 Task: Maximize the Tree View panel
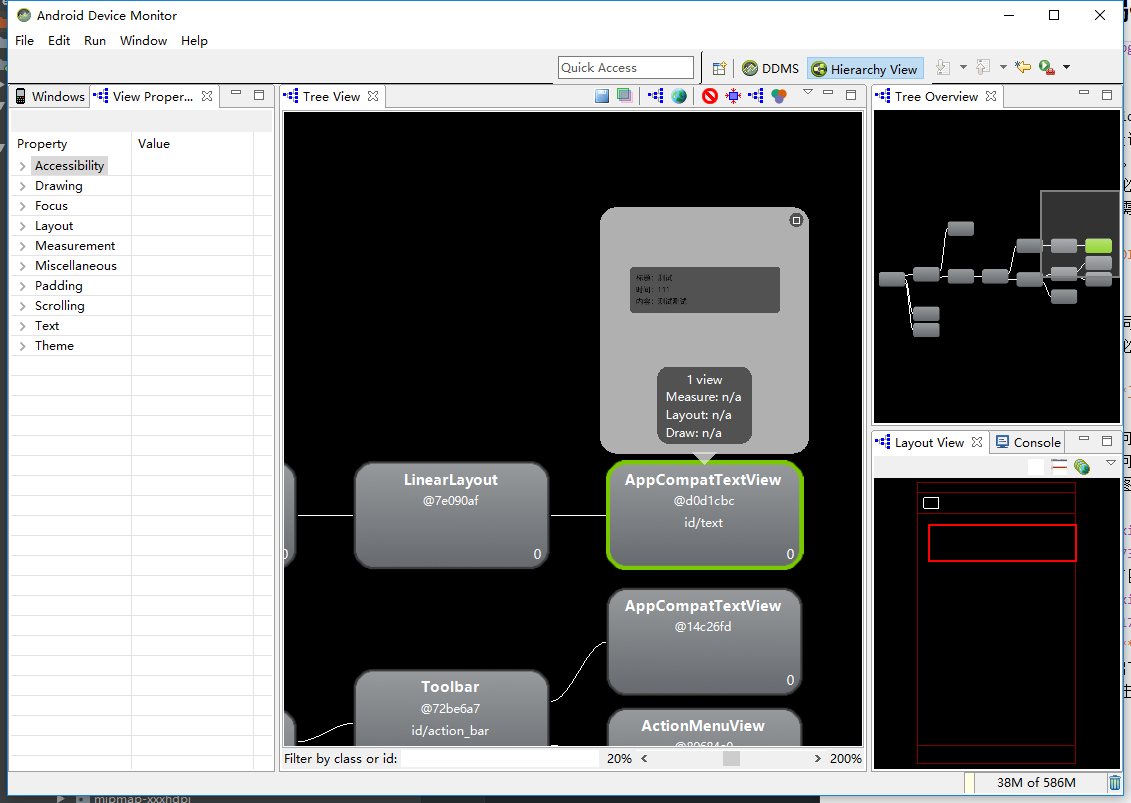[851, 95]
